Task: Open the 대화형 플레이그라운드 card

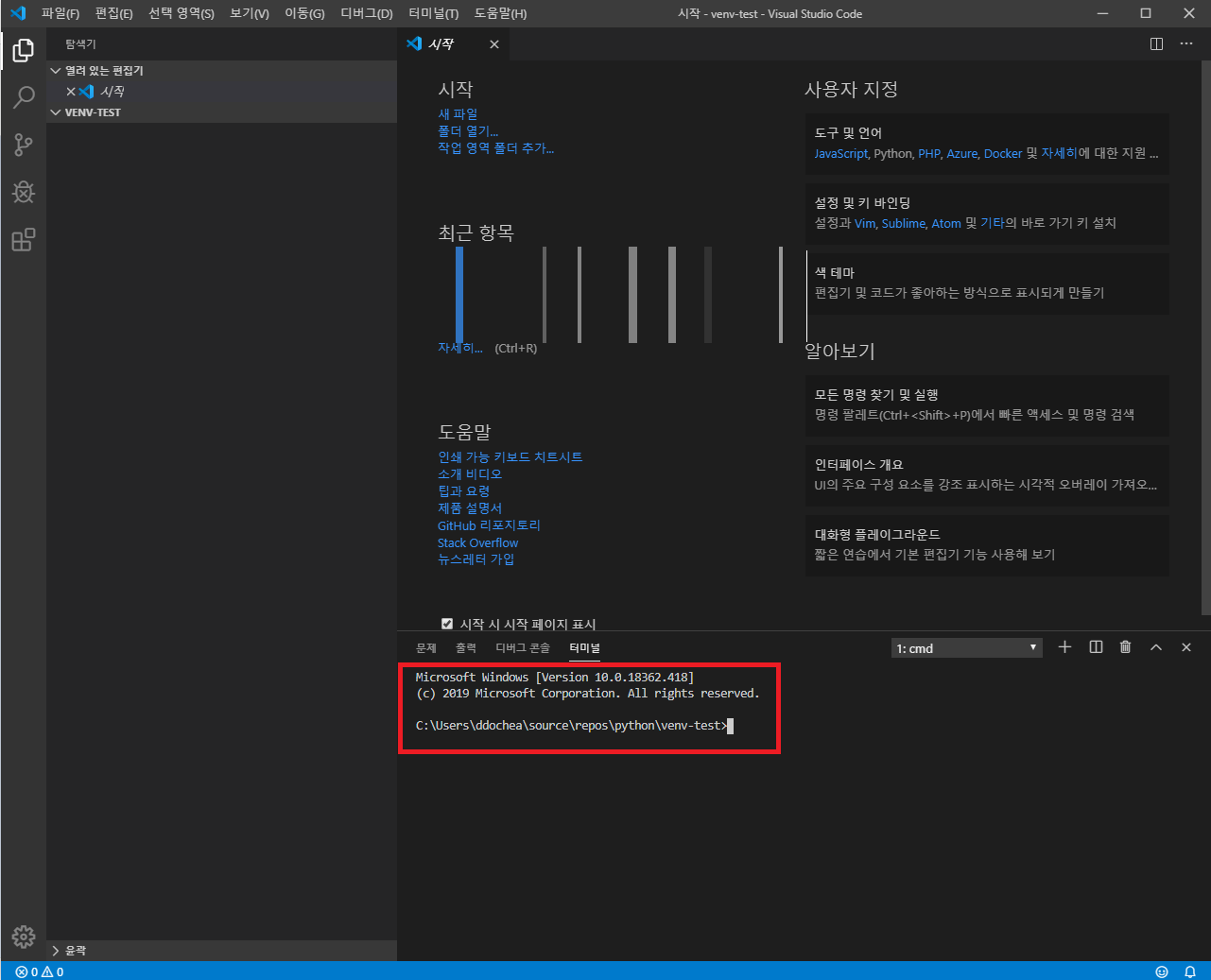Action: pyautogui.click(x=987, y=545)
